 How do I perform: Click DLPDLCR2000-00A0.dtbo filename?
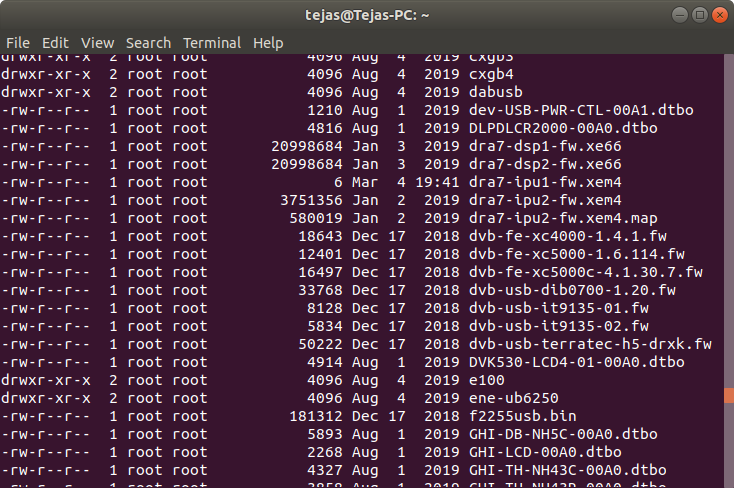[x=563, y=128]
